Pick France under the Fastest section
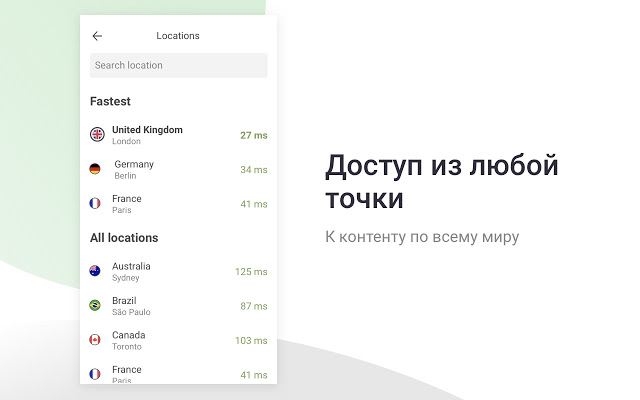Viewport: 640px width, 400px height. pos(179,204)
